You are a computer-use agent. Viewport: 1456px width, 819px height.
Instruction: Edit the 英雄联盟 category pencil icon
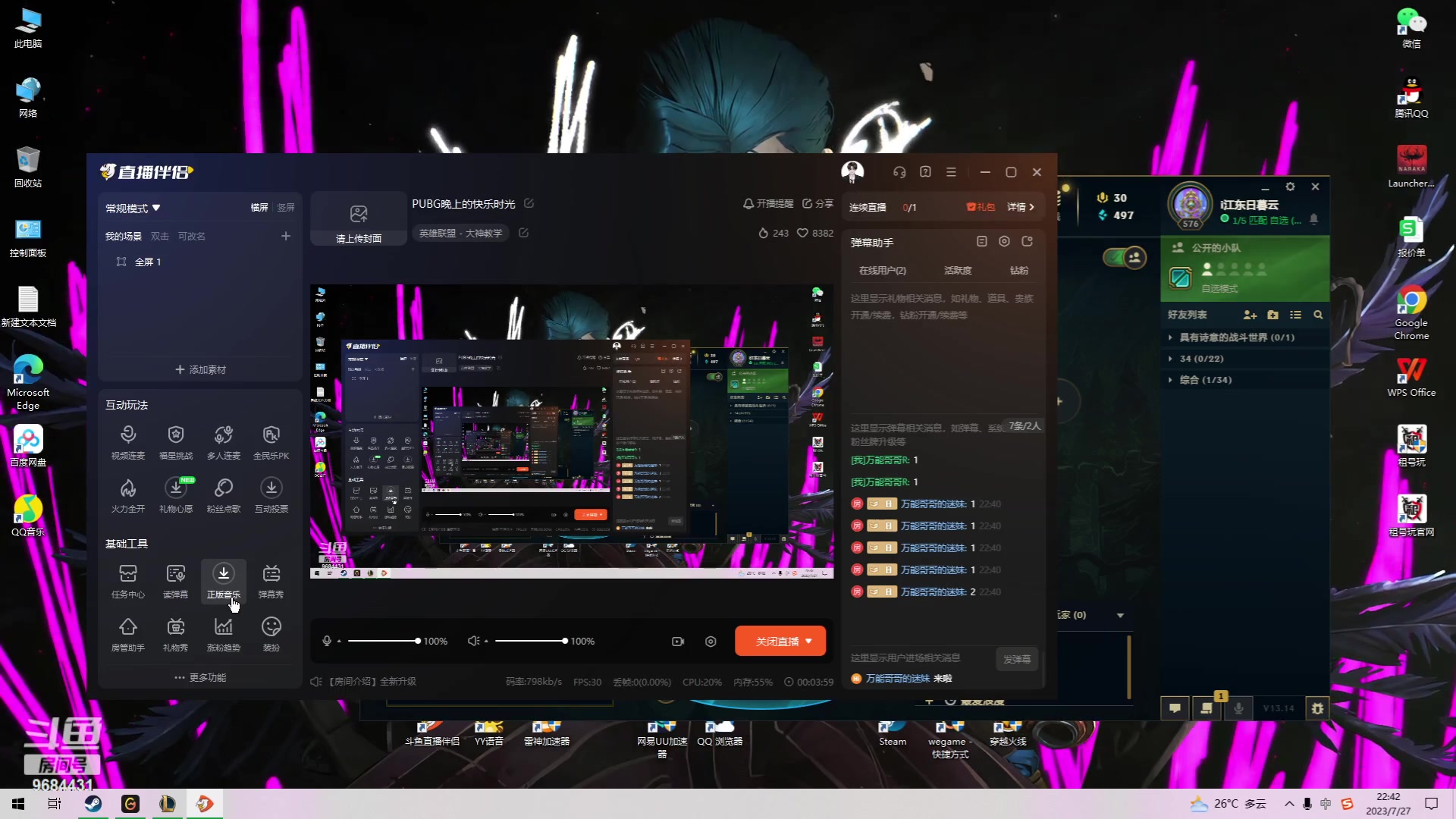click(523, 233)
